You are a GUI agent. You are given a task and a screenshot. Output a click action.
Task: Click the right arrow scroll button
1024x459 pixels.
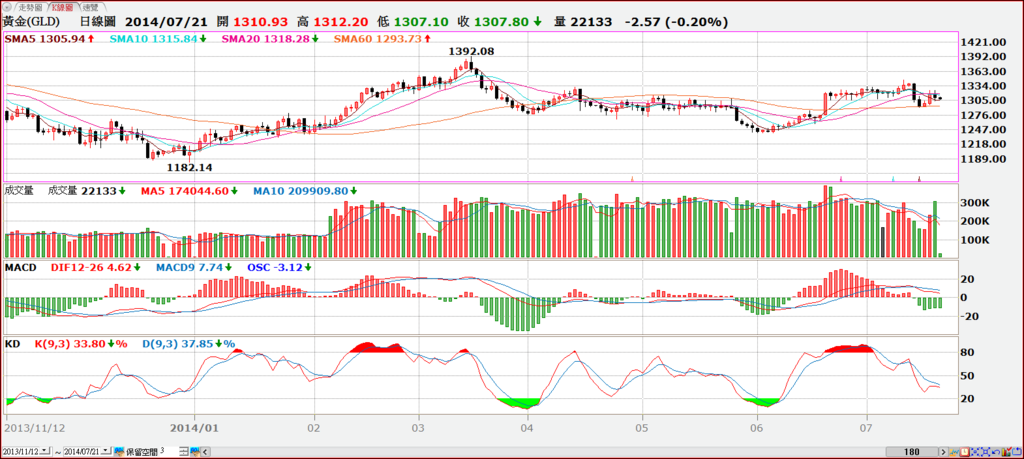tap(944, 452)
